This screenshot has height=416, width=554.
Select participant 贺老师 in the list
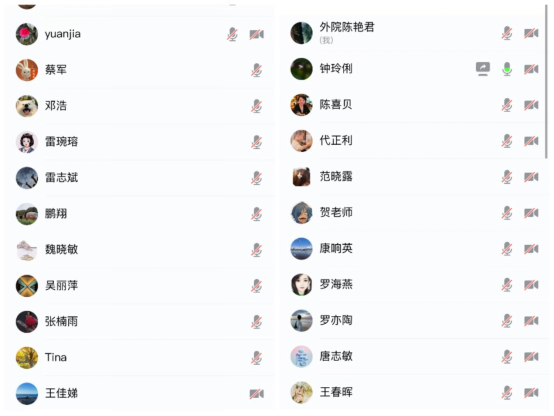414,213
